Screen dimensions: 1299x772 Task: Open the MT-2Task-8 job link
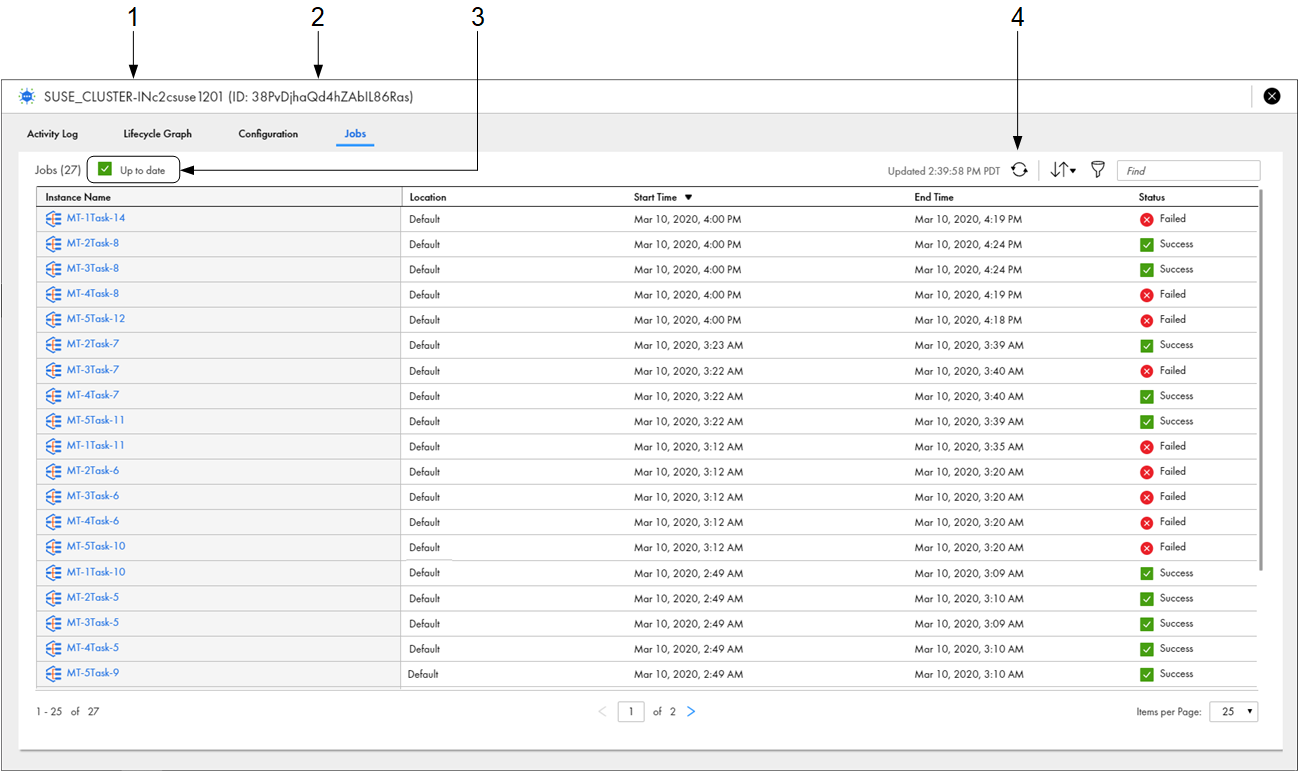pyautogui.click(x=93, y=243)
